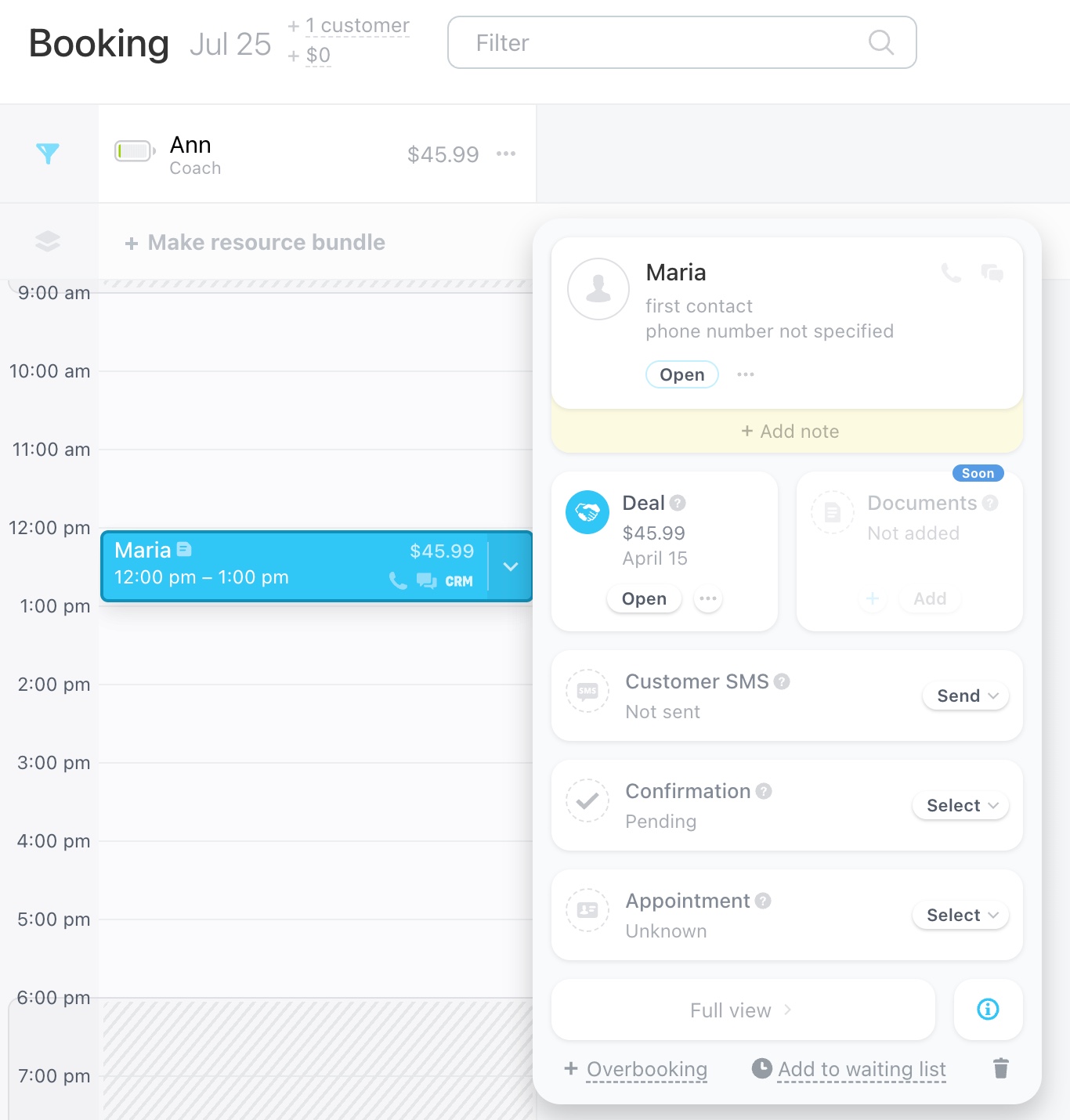
Task: Open the three-dot menu beside Deal Open
Action: pyautogui.click(x=708, y=599)
